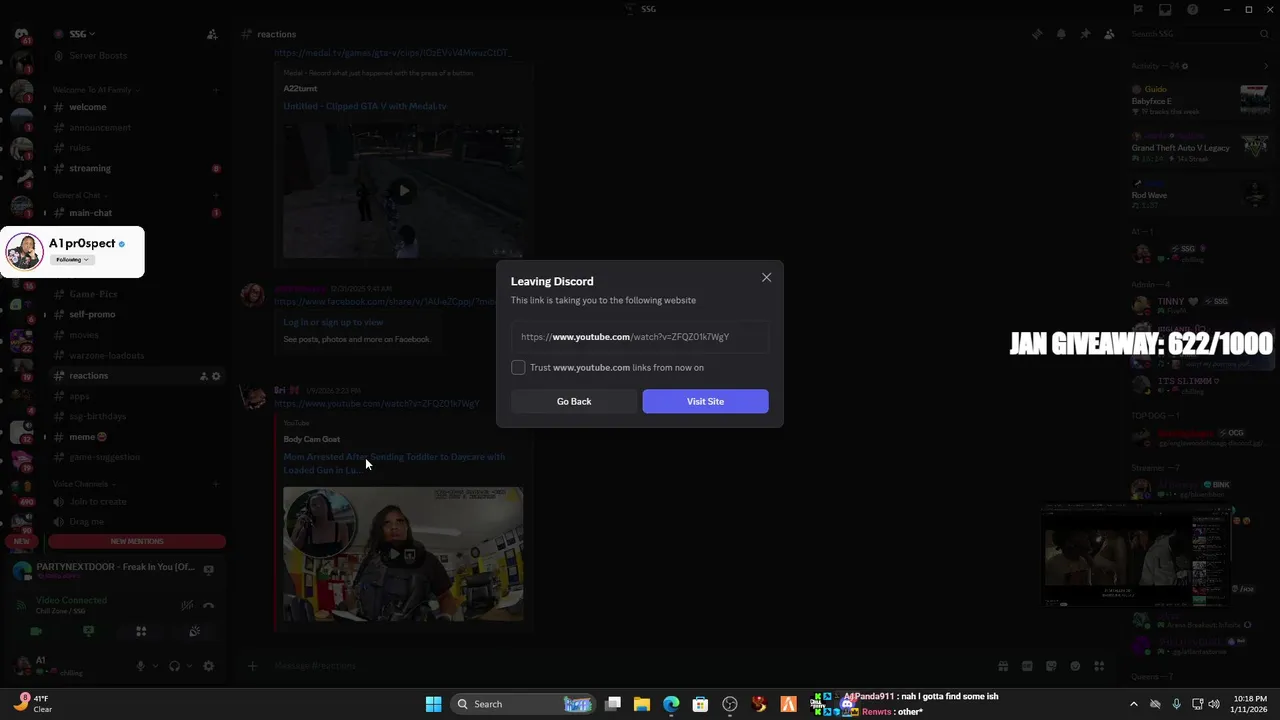Toggle notification bell in channel header
The image size is (1280, 720).
point(1061,34)
